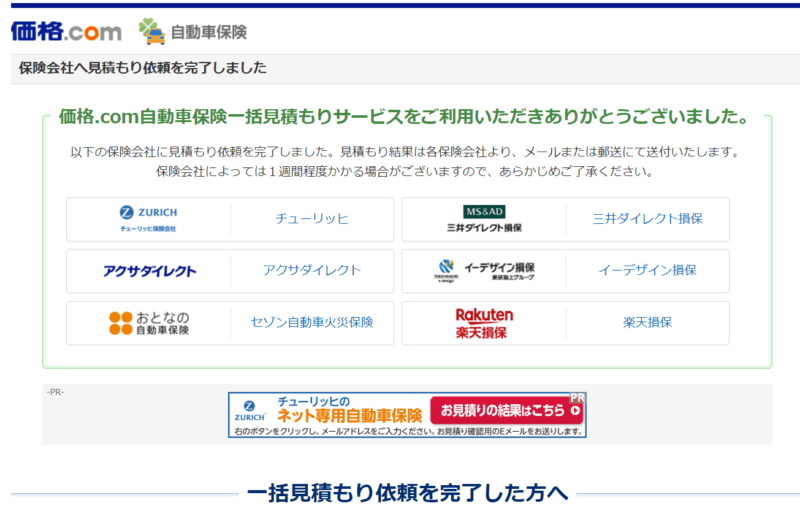Open the イーデザイン損保 text link

point(647,271)
